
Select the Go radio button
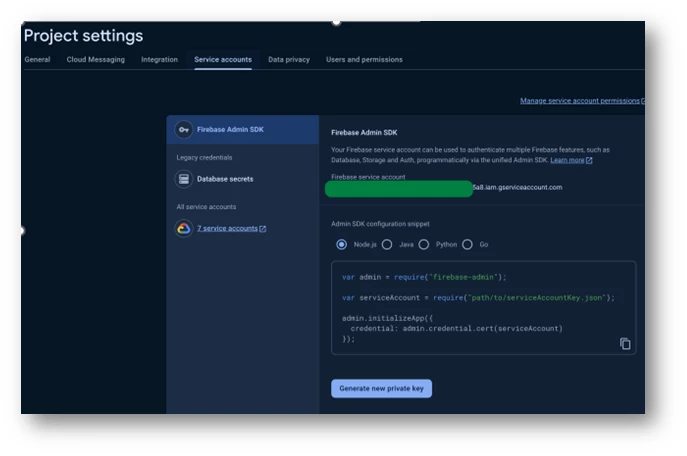467,244
